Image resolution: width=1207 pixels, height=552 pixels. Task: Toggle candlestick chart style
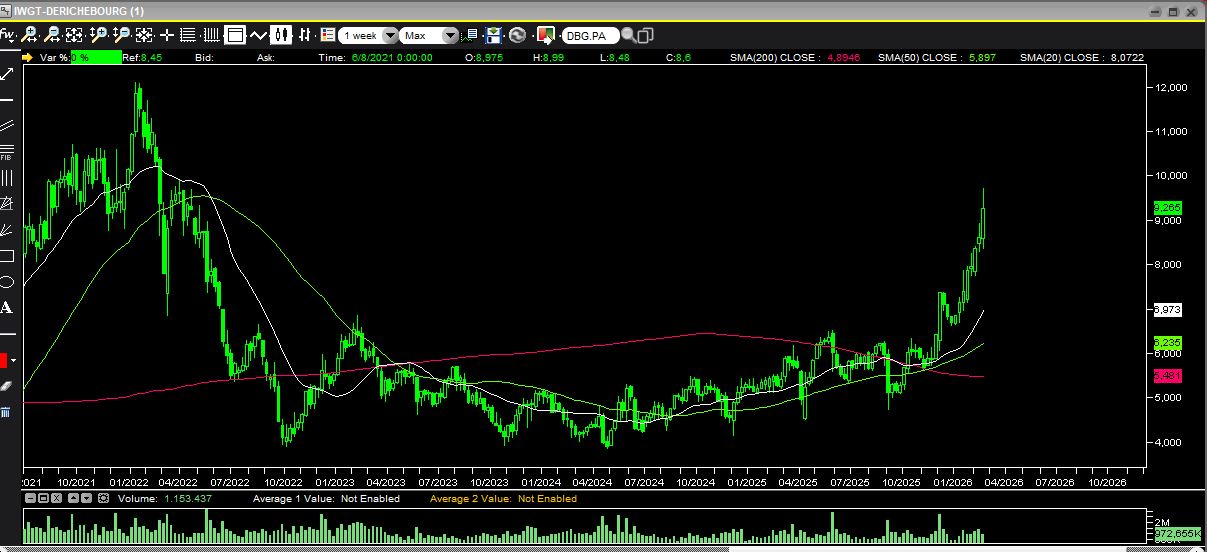281,35
